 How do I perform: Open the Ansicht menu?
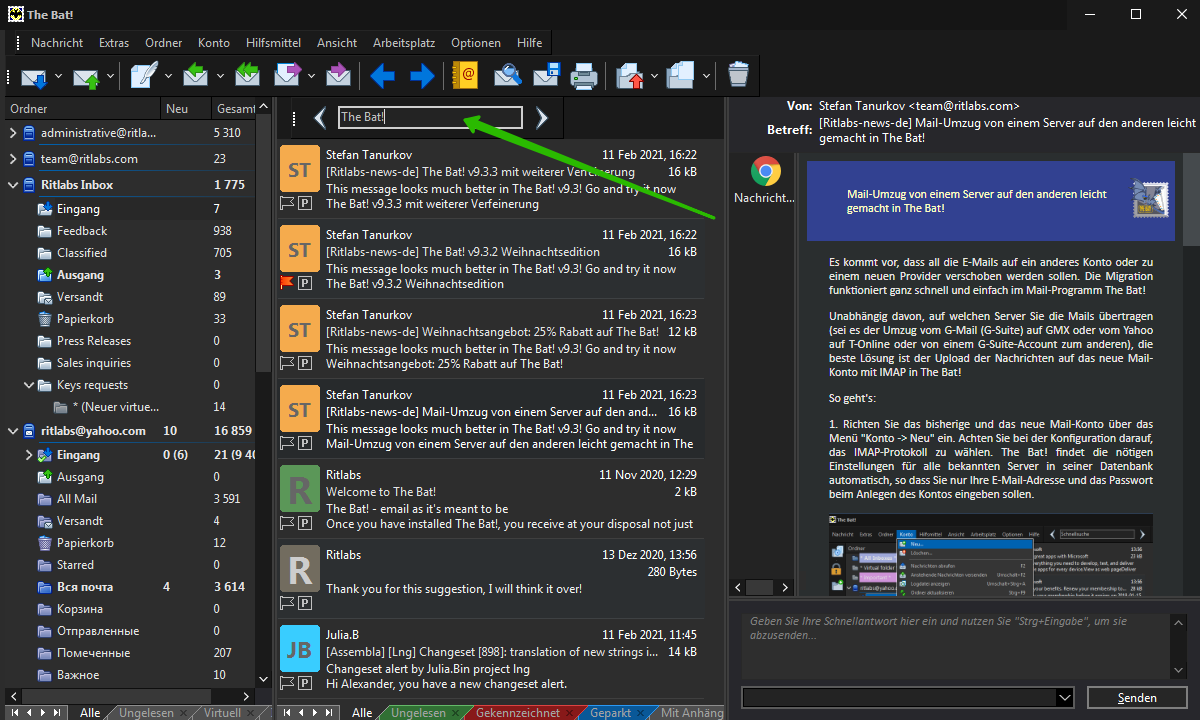(337, 43)
